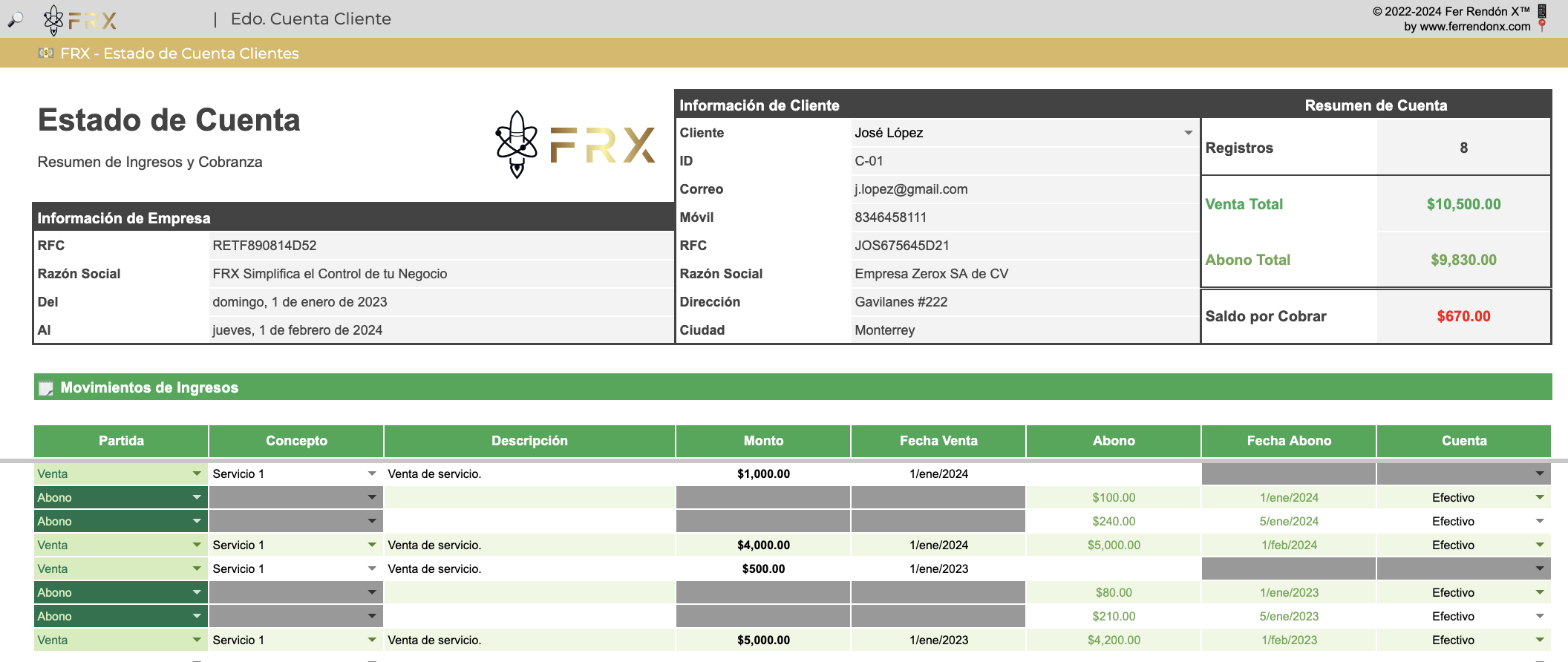Open Partida dropdown of the $5,000.00 Monto Venta row
This screenshot has width=1568, height=662.
pyautogui.click(x=197, y=640)
